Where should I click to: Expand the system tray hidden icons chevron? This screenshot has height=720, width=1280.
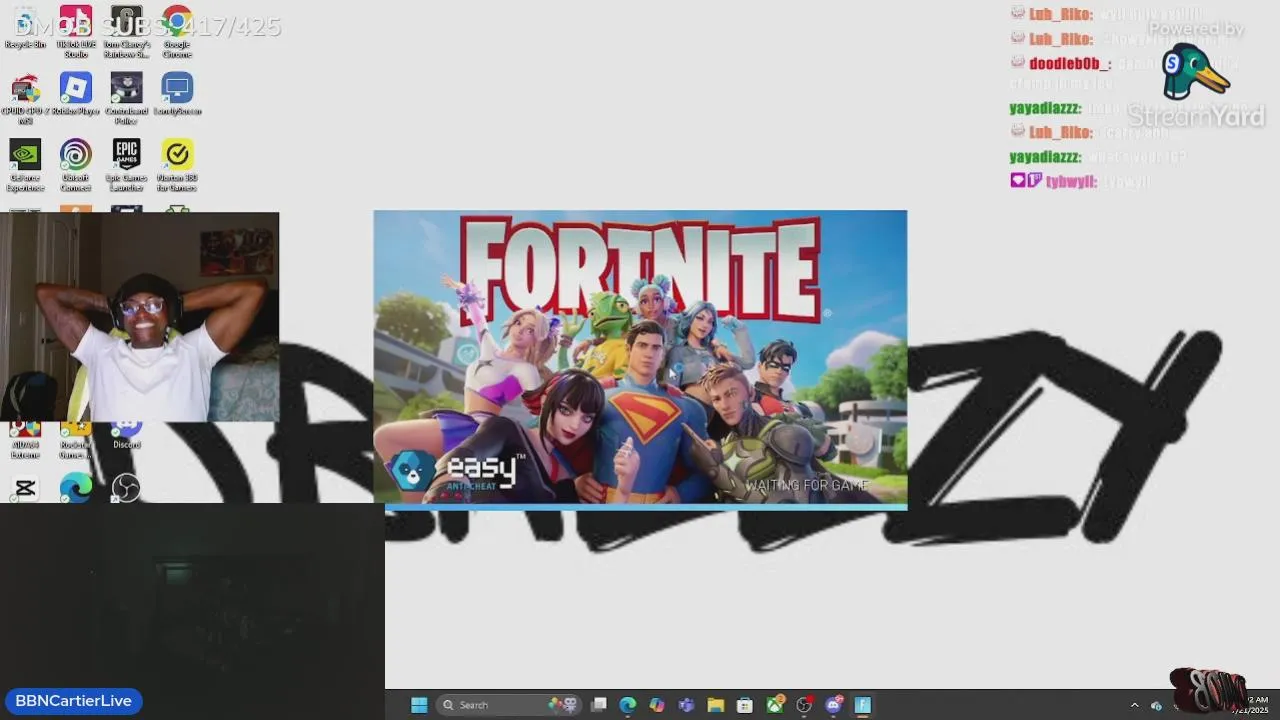[1134, 705]
